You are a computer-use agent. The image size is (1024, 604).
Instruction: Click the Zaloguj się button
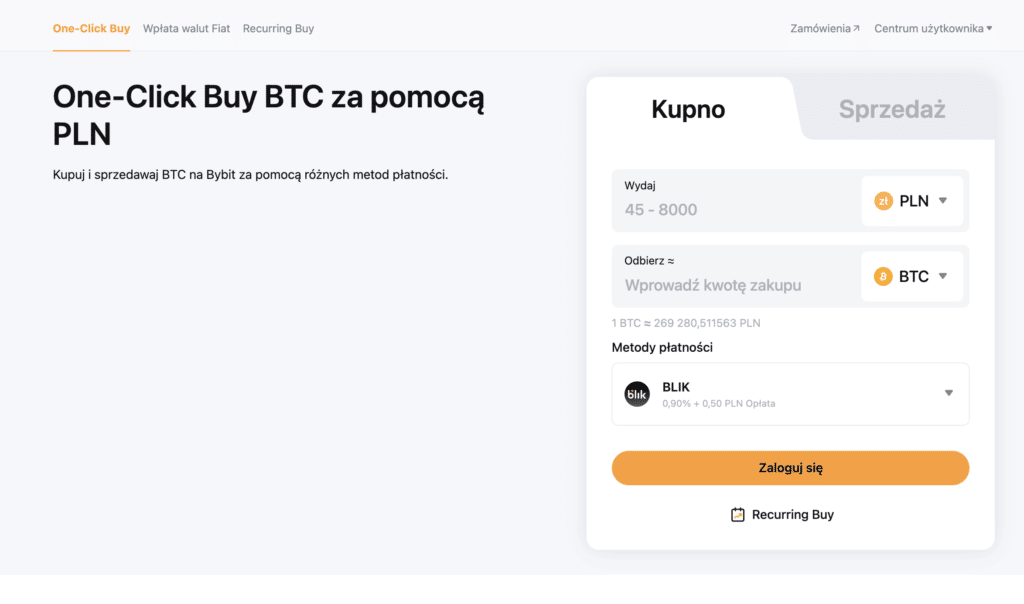click(x=790, y=467)
